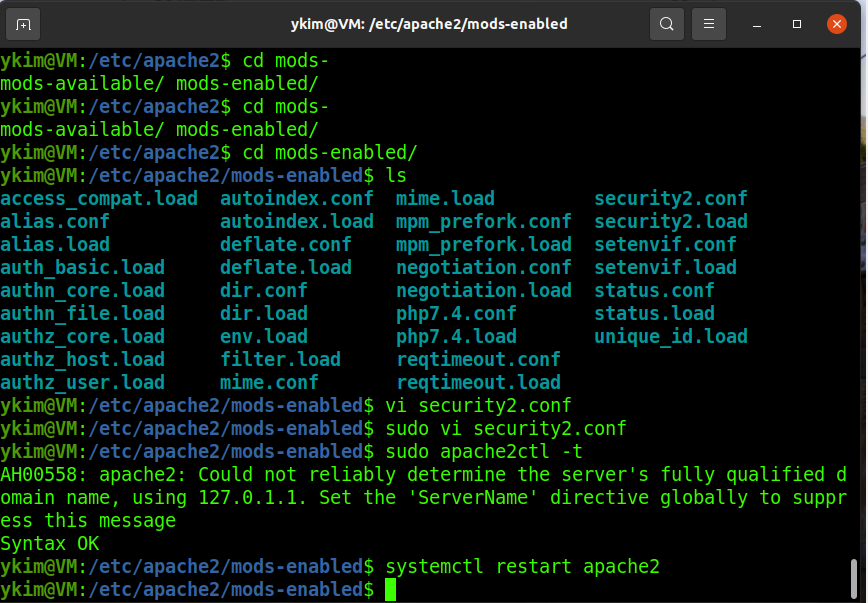Click php7.4.load file name
868x603 pixels.
(456, 337)
